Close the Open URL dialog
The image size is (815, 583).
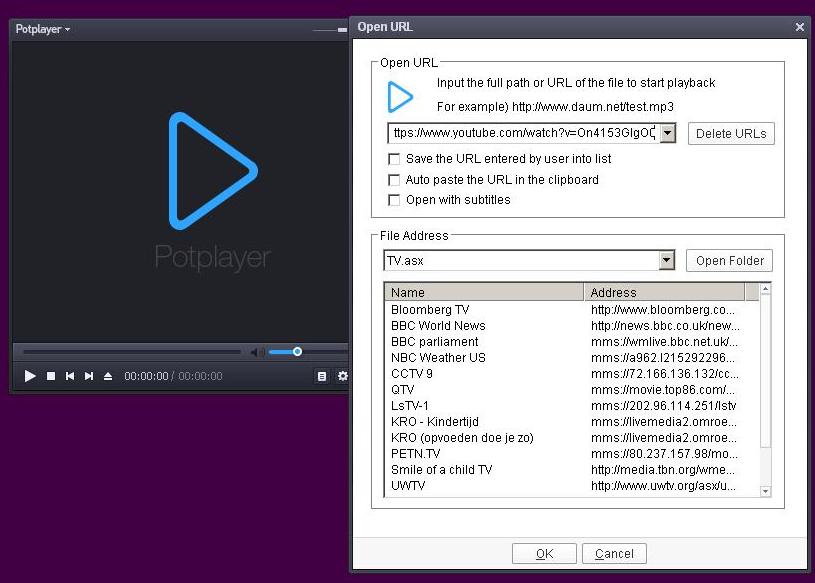pyautogui.click(x=800, y=27)
